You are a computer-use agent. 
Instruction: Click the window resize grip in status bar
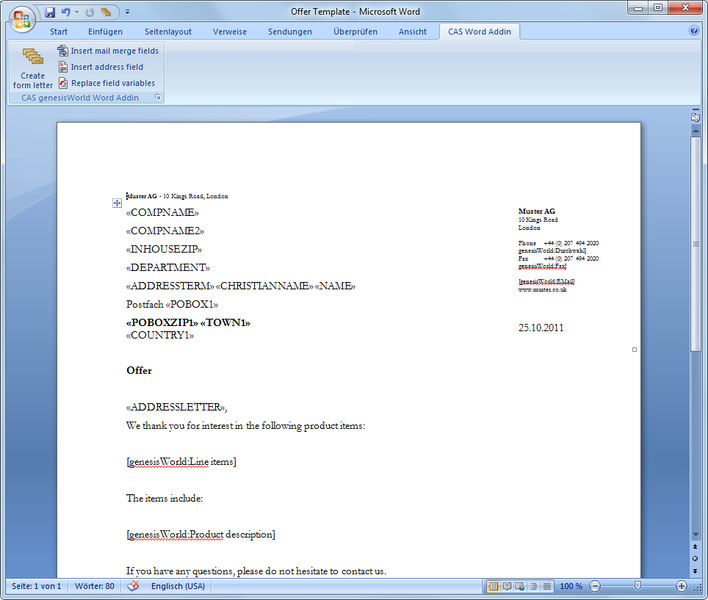699,588
